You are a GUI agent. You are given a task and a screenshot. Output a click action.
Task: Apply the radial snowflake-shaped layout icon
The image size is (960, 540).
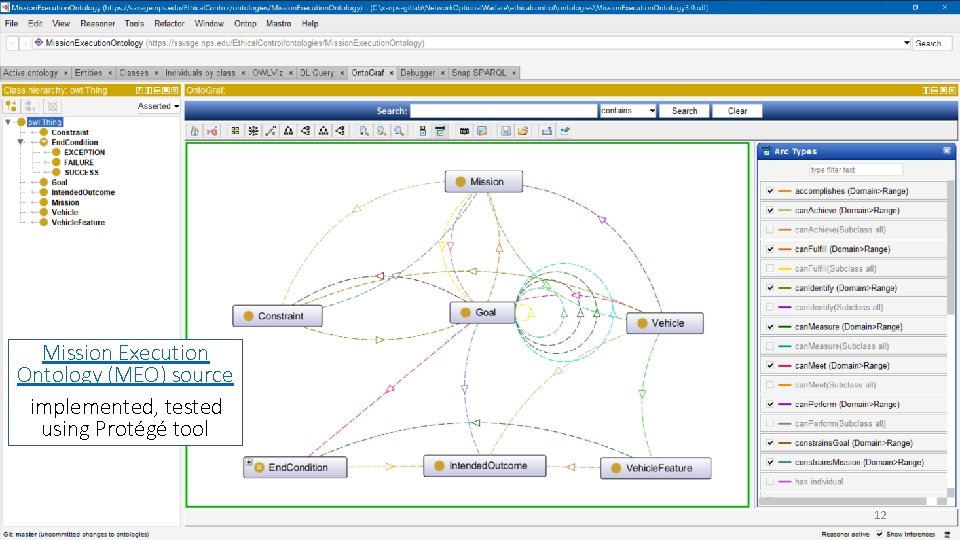tap(253, 131)
